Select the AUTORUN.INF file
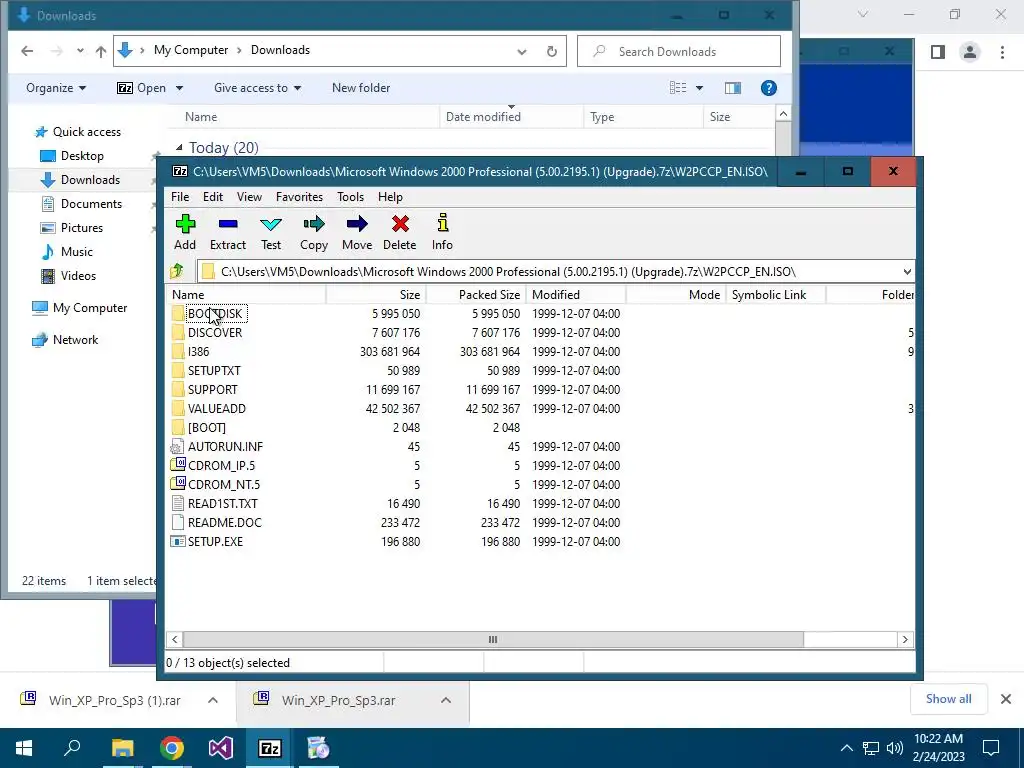This screenshot has width=1024, height=768. 225,446
